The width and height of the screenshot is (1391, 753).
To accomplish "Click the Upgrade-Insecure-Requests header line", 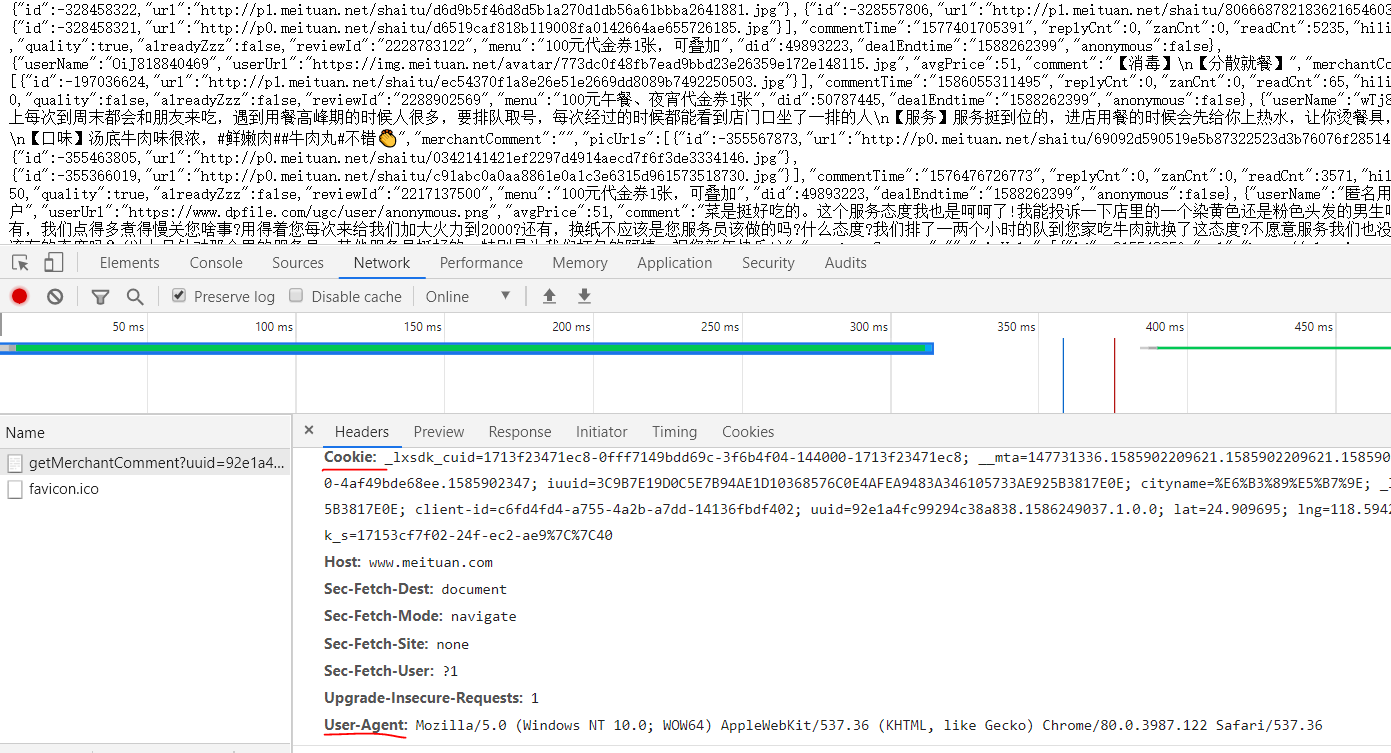I will [431, 698].
